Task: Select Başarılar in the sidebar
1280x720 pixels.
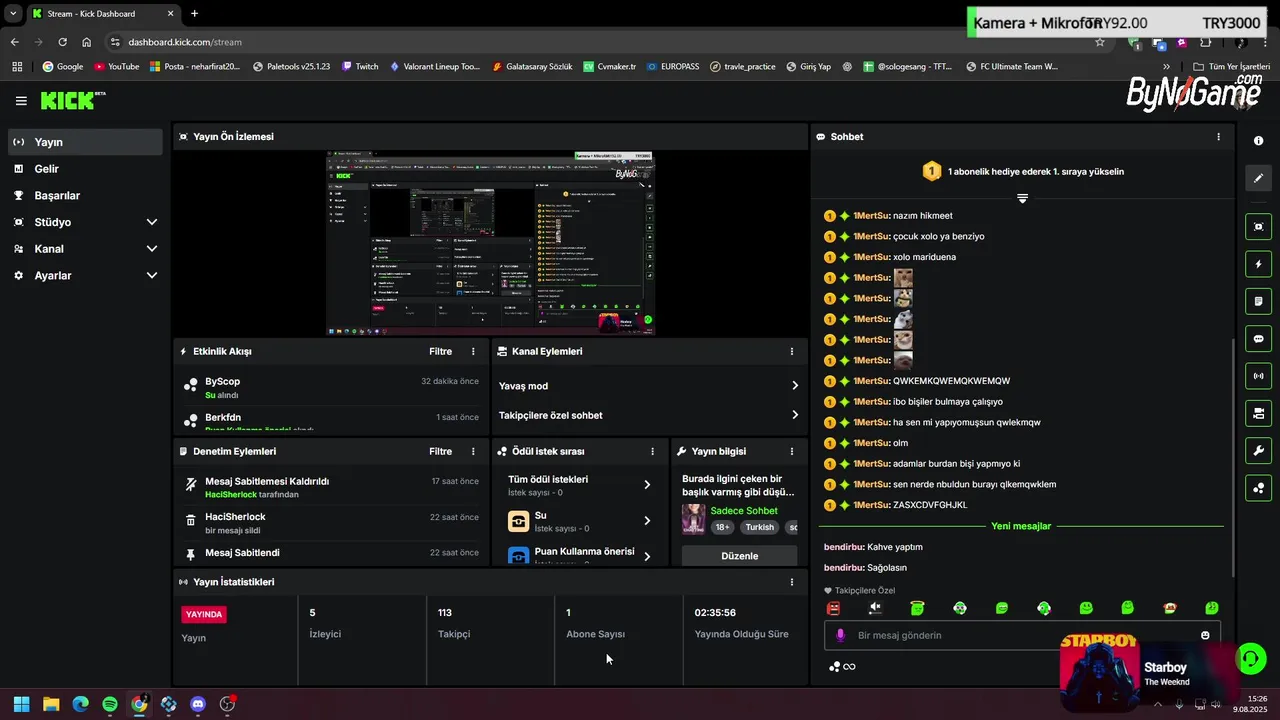Action: point(85,196)
